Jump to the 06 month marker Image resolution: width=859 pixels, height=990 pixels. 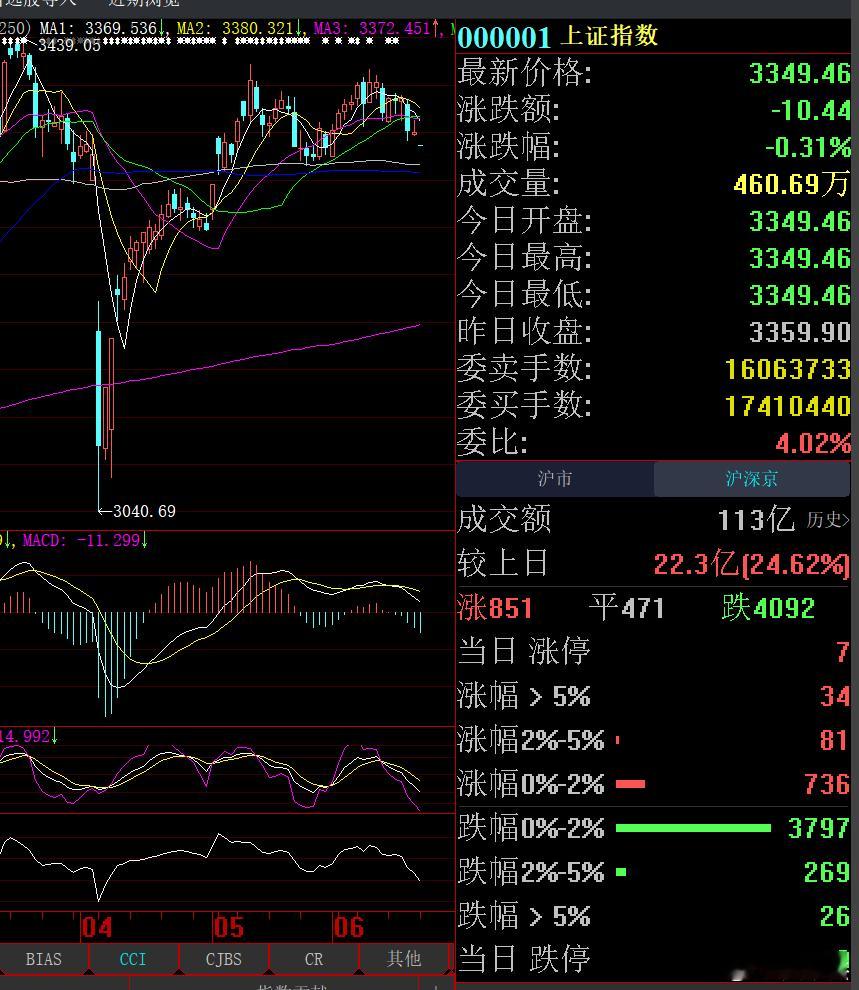[x=348, y=927]
